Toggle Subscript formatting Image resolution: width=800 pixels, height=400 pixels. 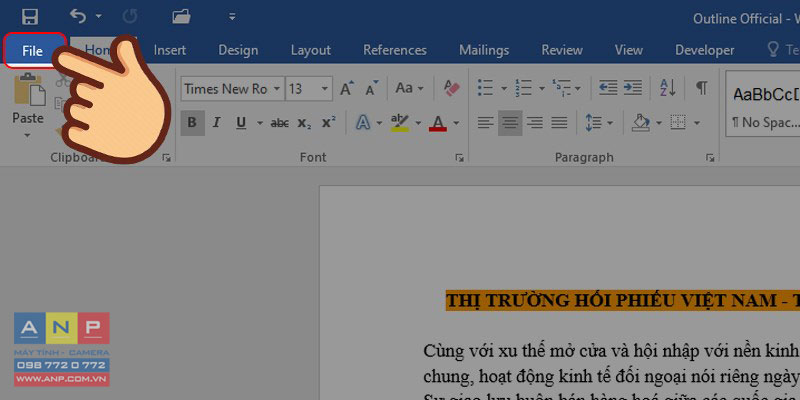305,123
